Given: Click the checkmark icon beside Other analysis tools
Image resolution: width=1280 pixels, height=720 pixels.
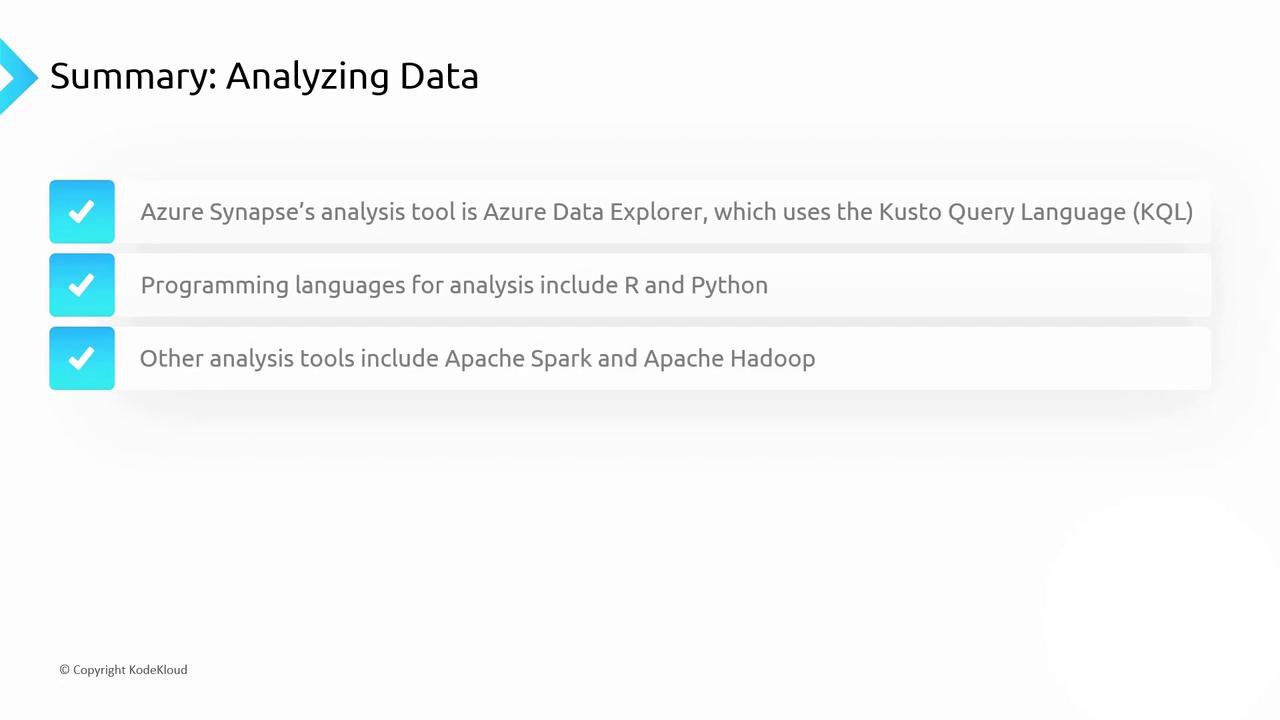Looking at the screenshot, I should coord(82,358).
